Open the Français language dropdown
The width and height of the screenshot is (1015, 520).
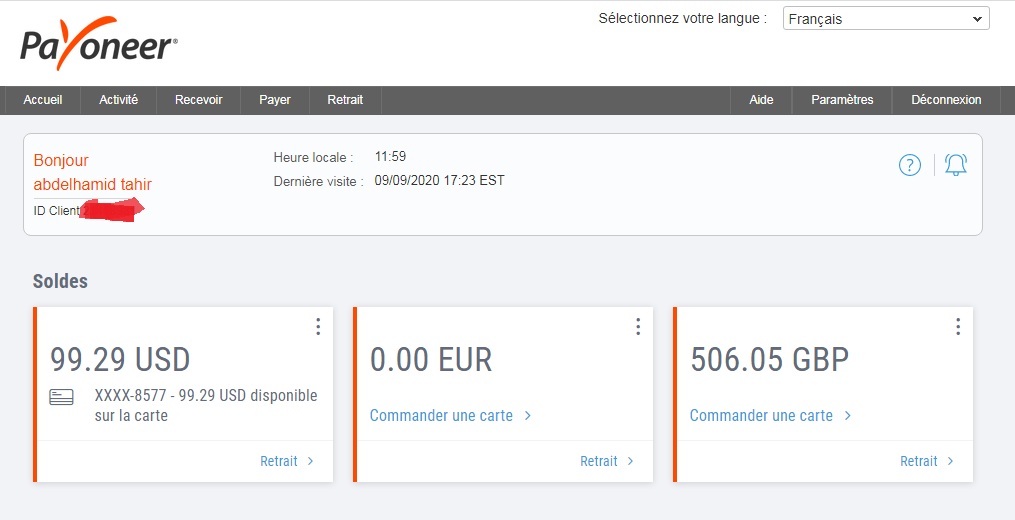(886, 19)
